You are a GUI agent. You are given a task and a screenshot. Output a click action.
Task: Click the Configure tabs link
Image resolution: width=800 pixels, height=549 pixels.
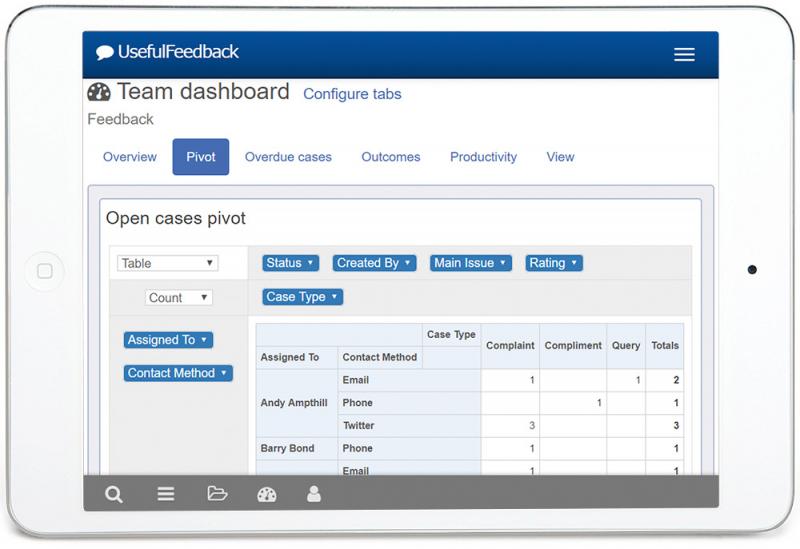352,94
